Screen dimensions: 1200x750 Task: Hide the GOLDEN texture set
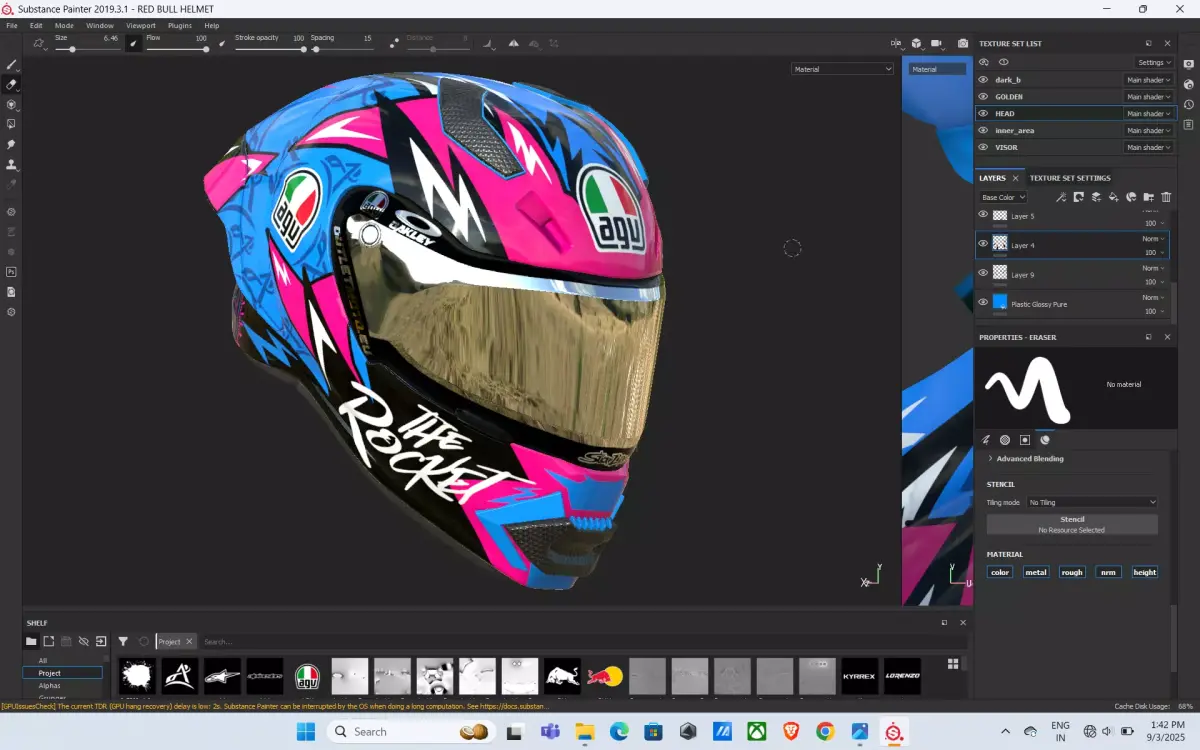(x=983, y=96)
